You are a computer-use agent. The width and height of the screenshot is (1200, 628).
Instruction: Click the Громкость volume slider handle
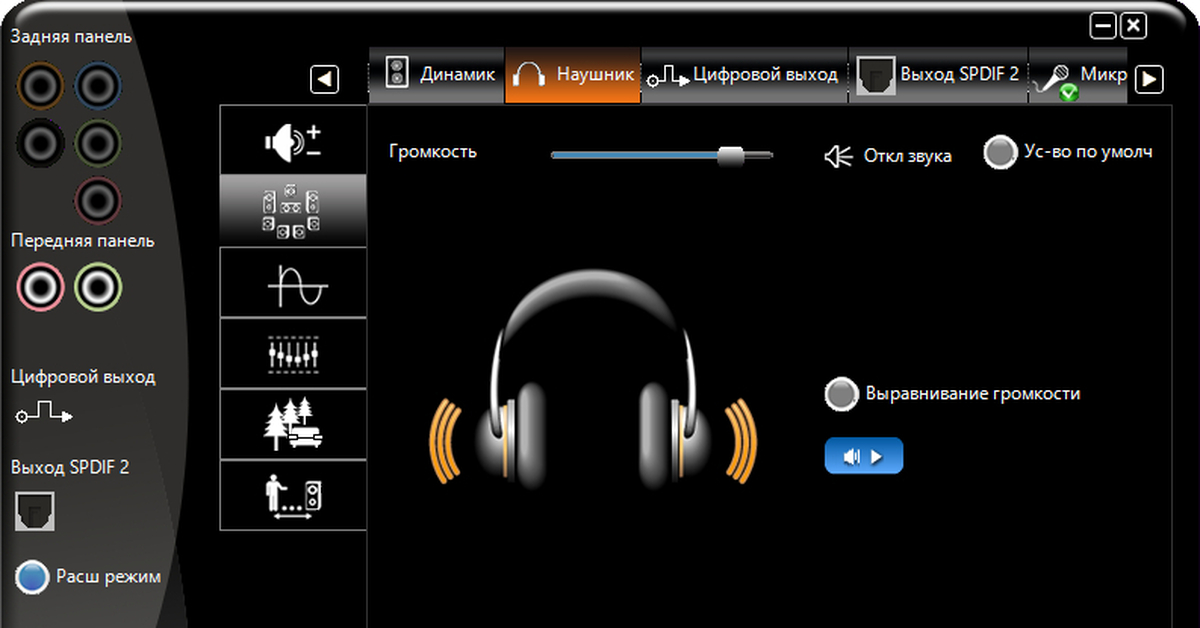[x=732, y=155]
